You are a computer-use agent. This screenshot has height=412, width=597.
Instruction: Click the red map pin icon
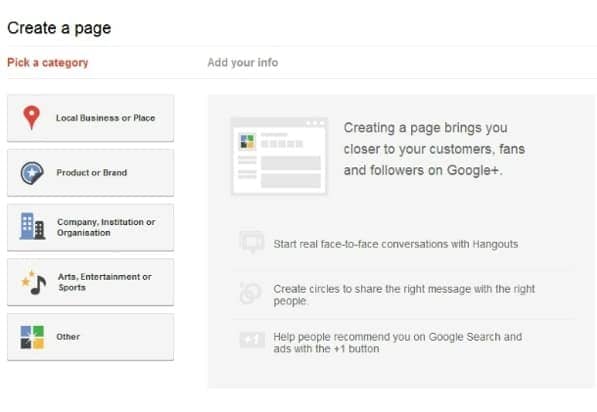(32, 117)
